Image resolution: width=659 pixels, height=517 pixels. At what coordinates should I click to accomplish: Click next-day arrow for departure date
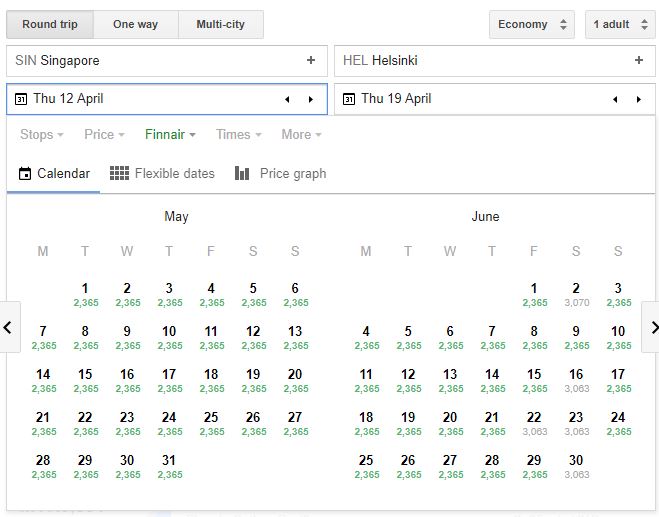pyautogui.click(x=311, y=99)
